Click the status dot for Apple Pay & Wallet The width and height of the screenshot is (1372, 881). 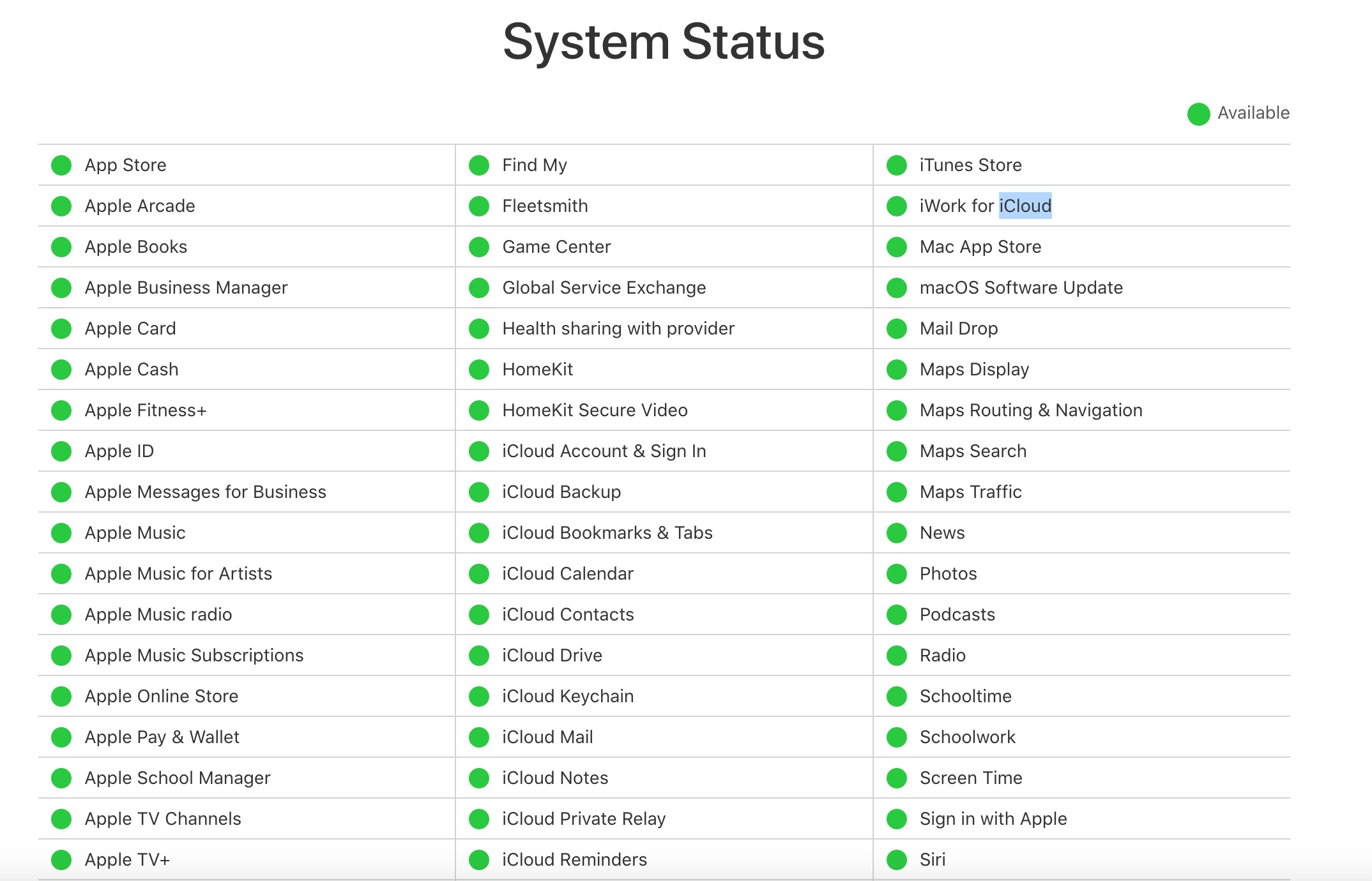61,737
